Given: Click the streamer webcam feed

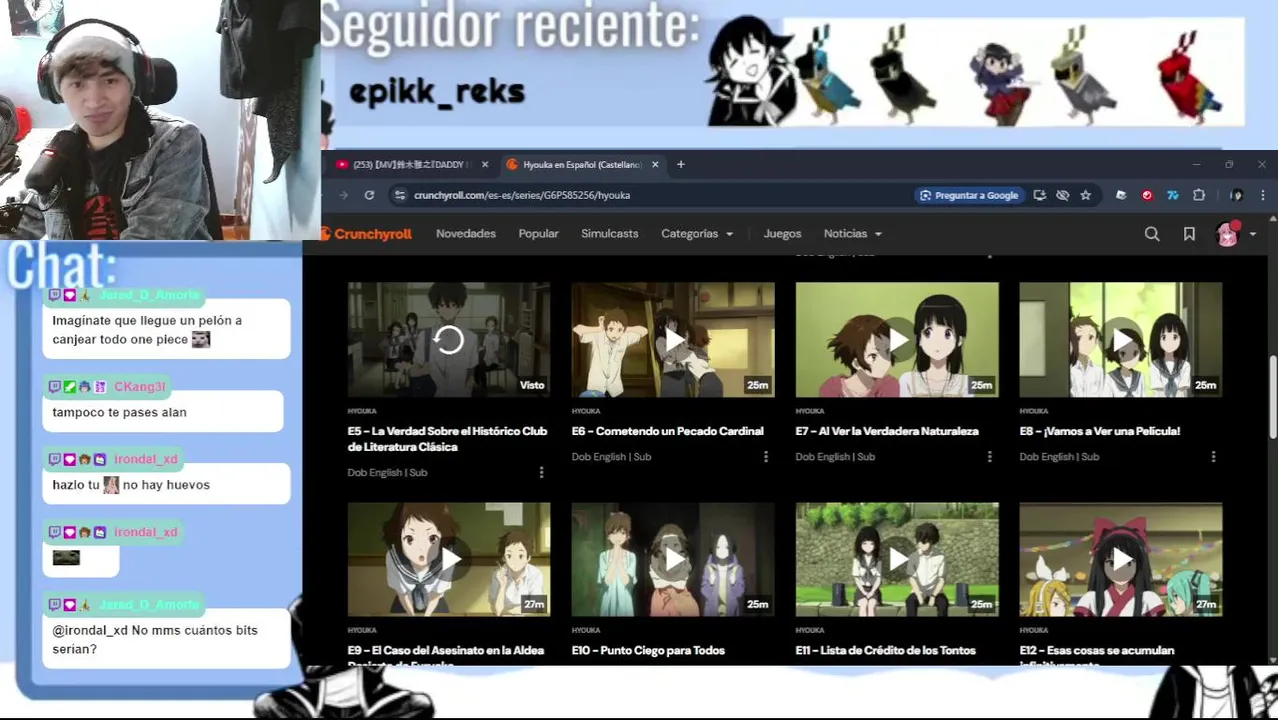Looking at the screenshot, I should tap(160, 120).
